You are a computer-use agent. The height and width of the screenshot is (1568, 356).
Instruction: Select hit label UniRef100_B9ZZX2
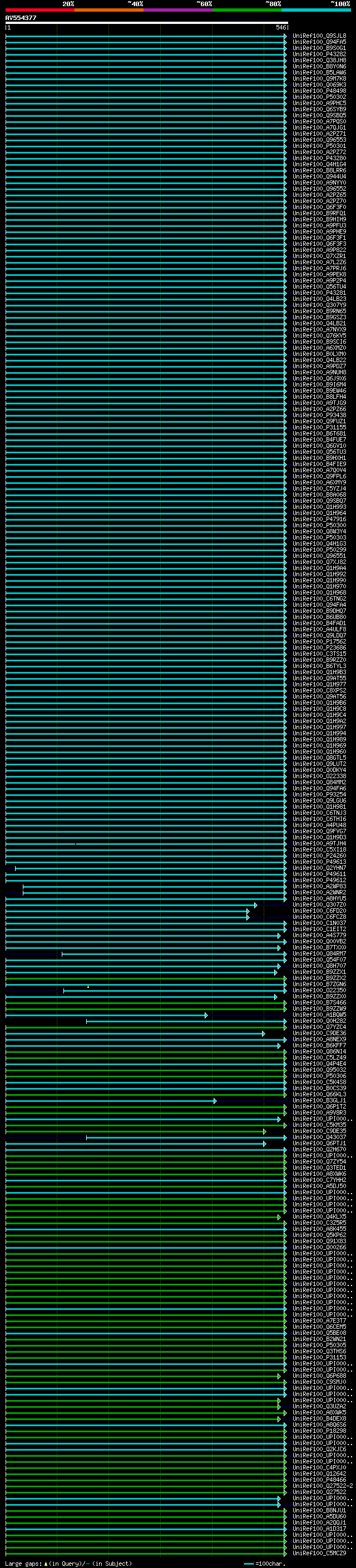coord(319,977)
